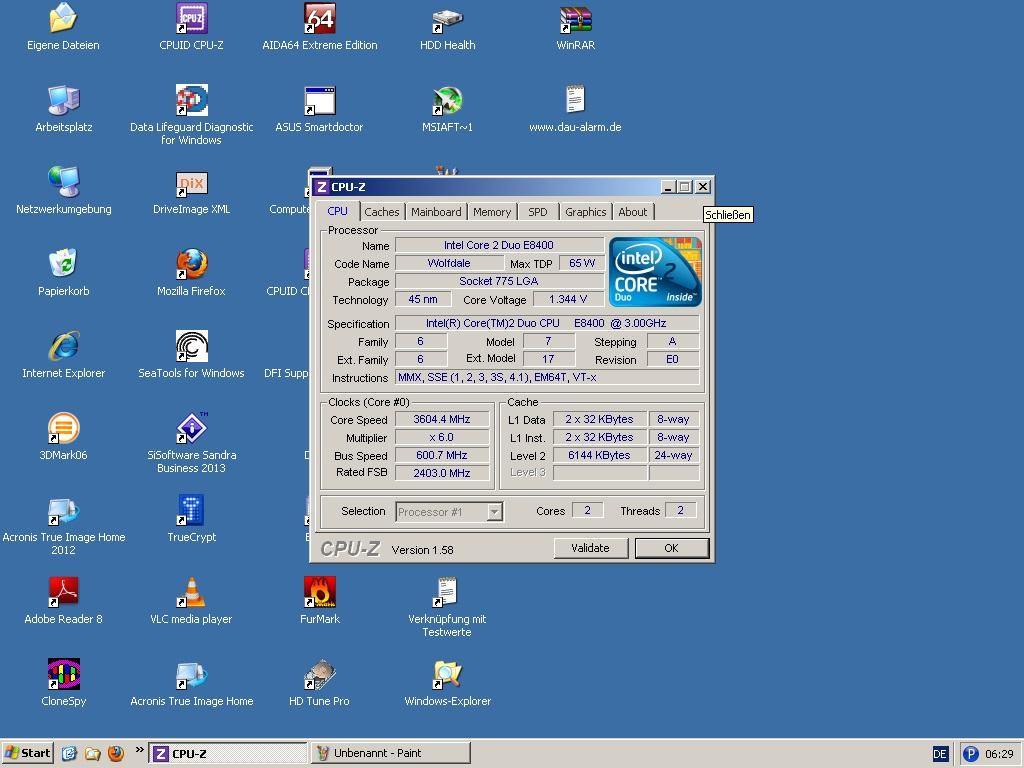Click the Intel Core 2 Duo logo

tap(655, 272)
